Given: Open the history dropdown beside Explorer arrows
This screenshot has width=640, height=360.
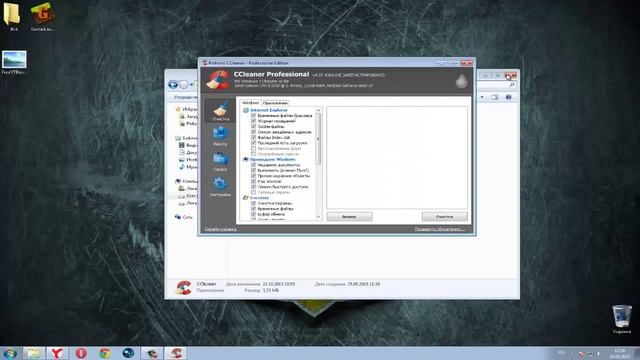Looking at the screenshot, I should [x=191, y=85].
